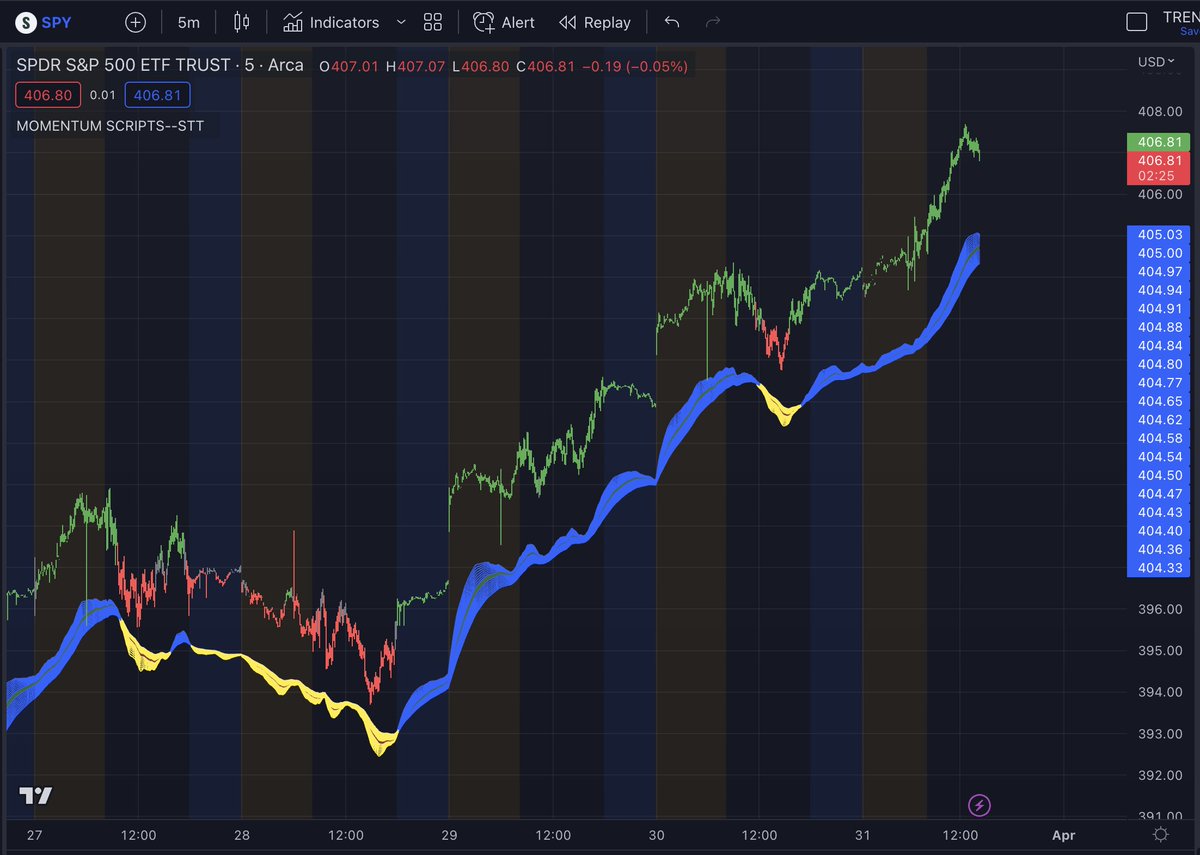
Task: Click the 30 date on time axis
Action: (x=656, y=835)
